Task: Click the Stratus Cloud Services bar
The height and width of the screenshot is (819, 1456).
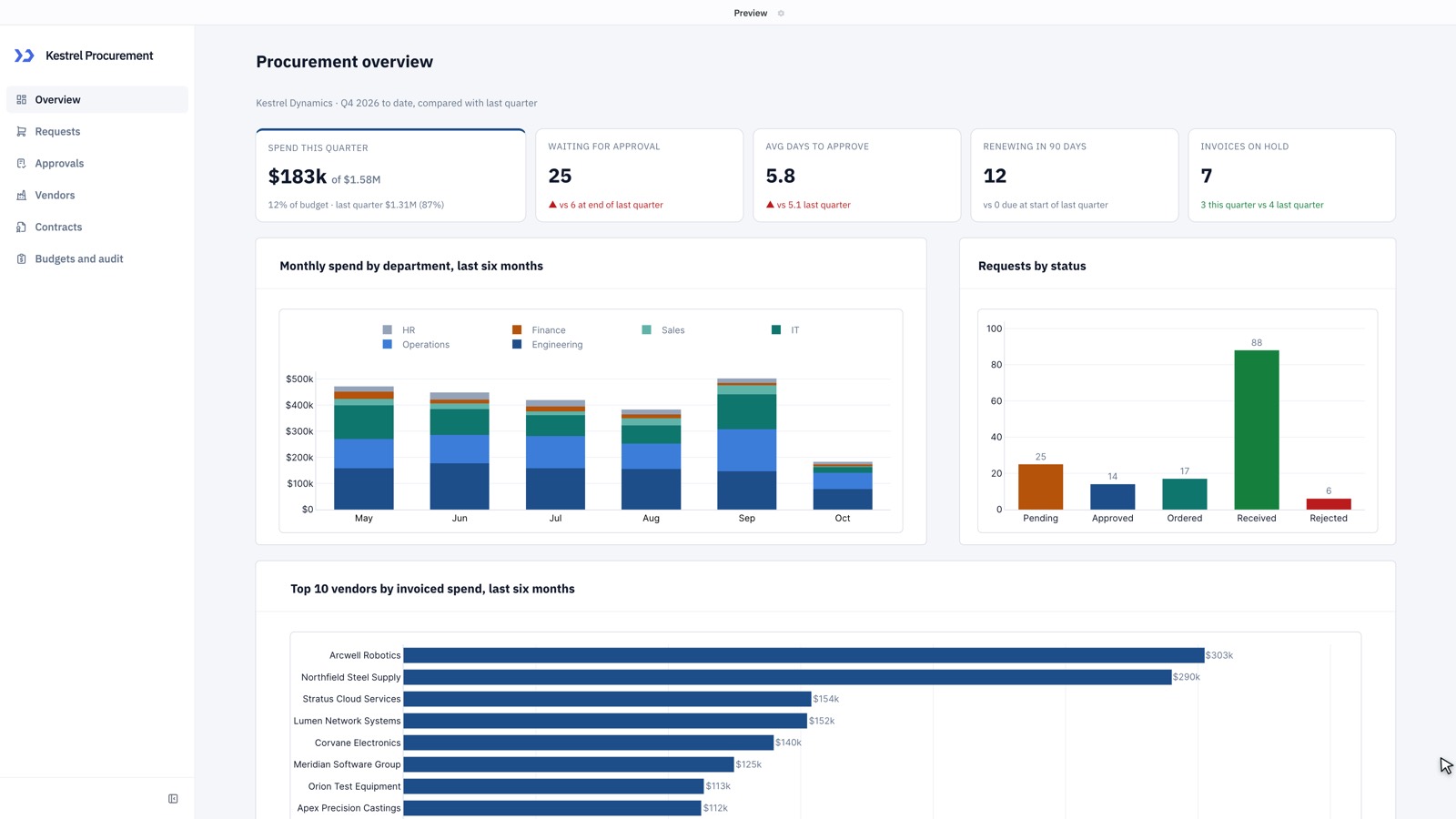Action: coord(607,699)
